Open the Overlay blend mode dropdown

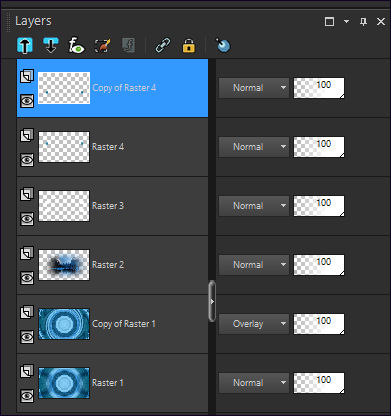click(254, 324)
